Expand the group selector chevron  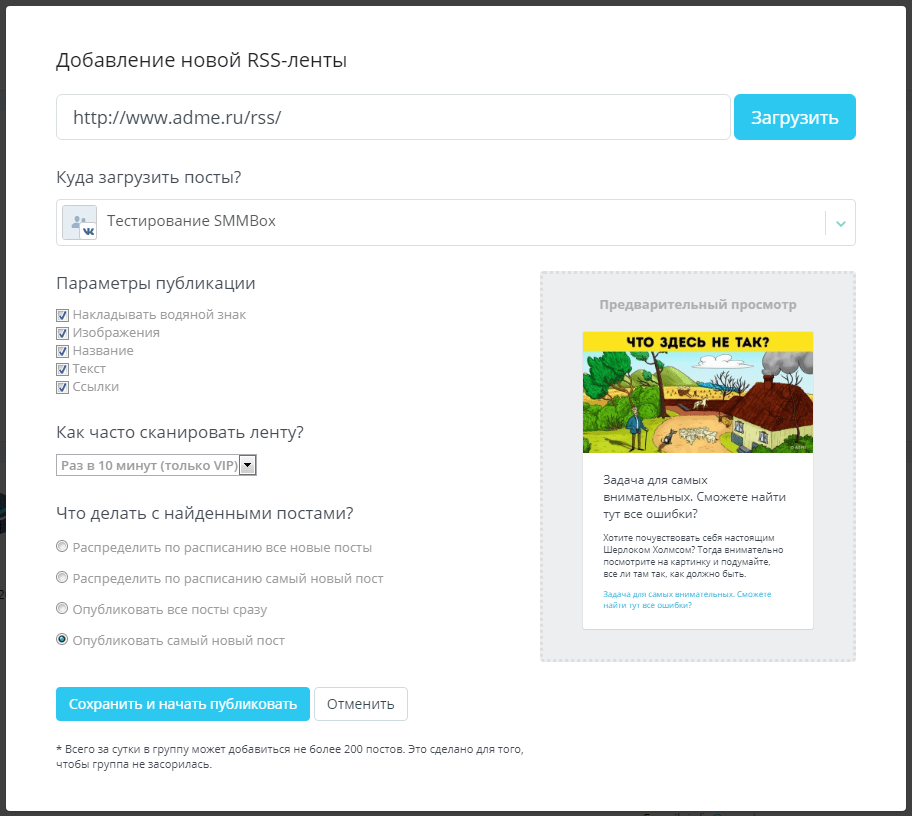click(x=840, y=222)
